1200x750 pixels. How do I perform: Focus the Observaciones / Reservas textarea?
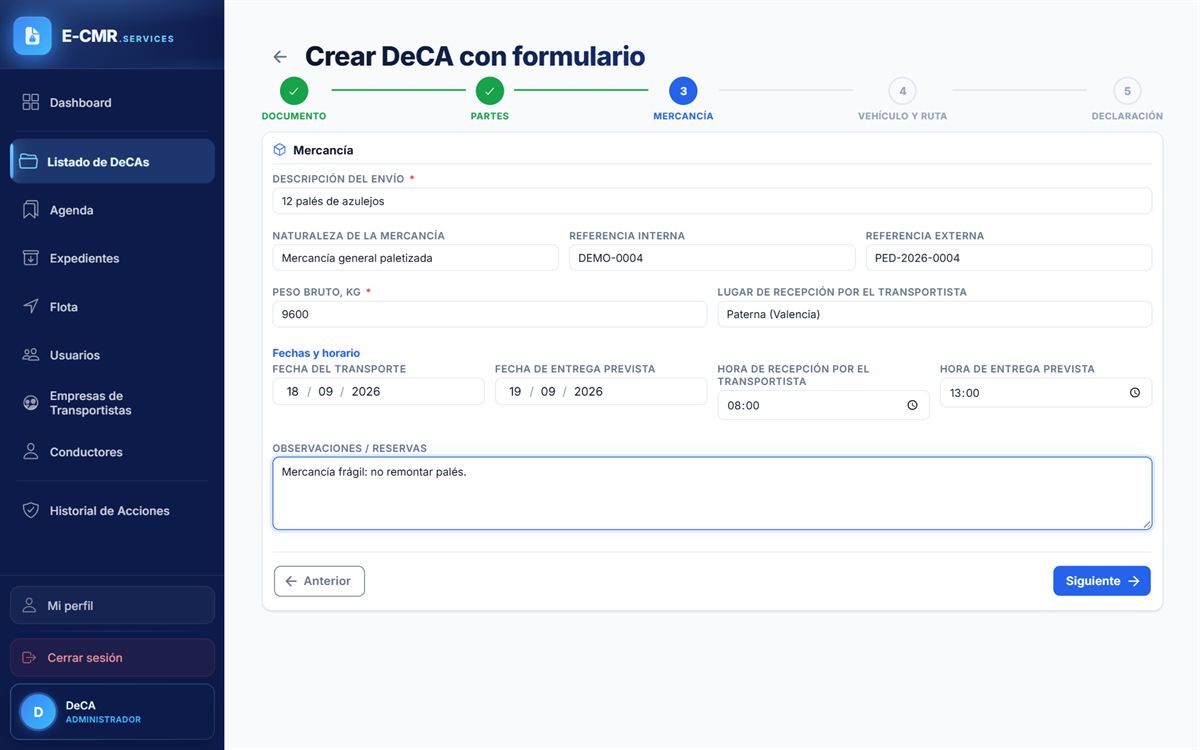[x=712, y=493]
